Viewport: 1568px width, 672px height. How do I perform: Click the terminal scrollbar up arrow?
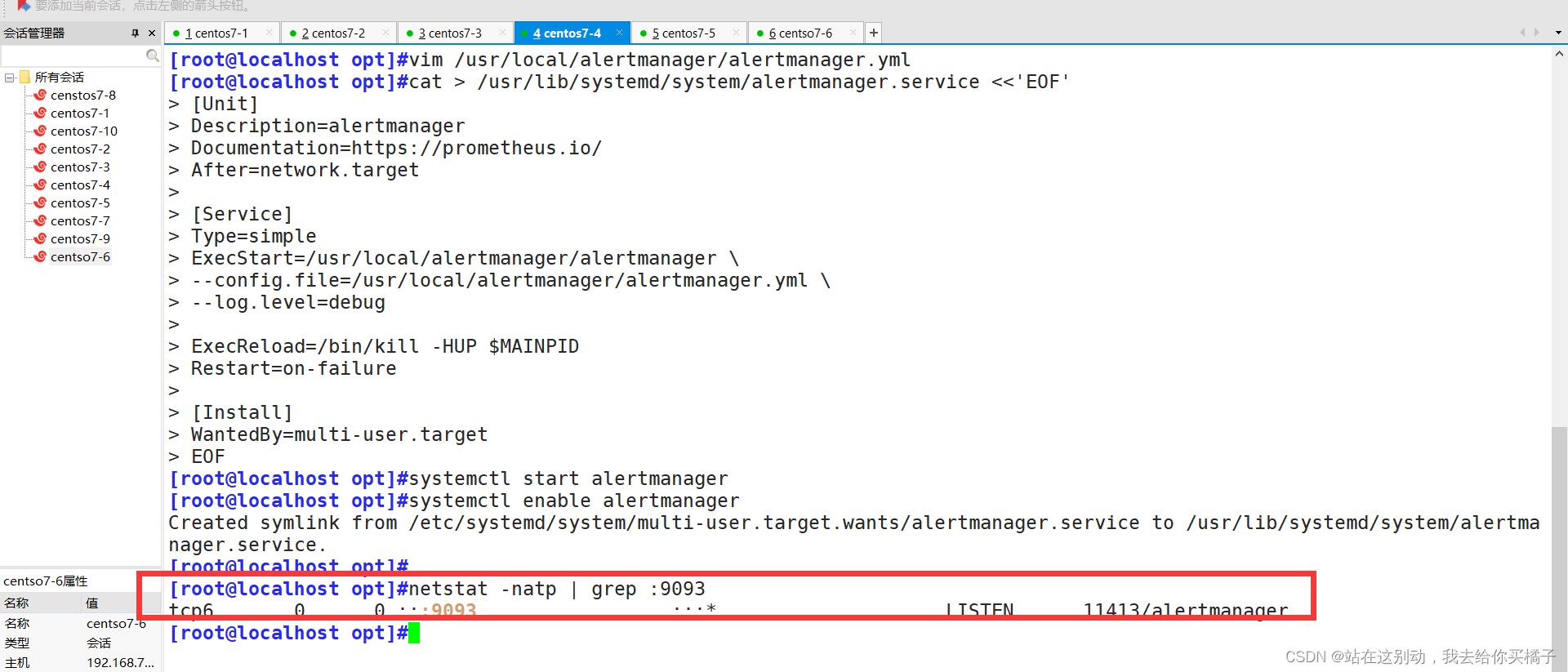1559,54
